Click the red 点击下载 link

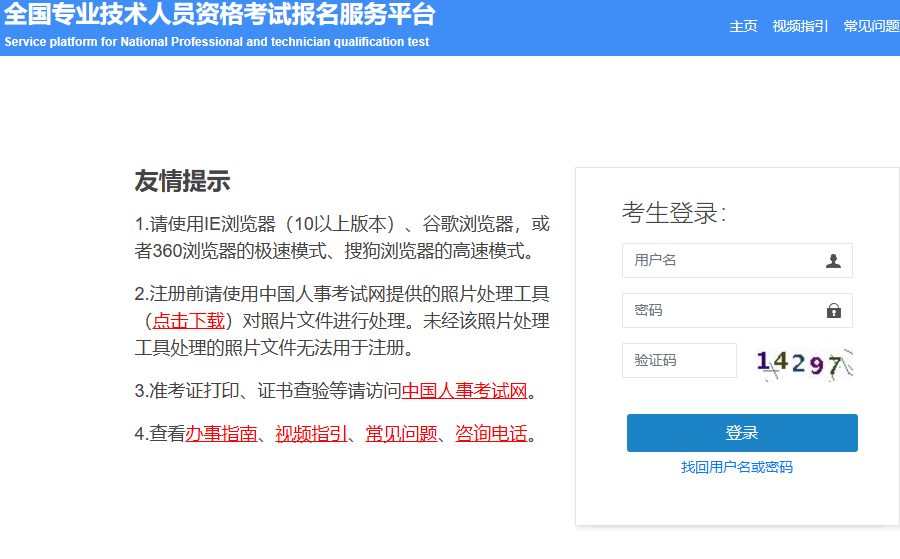(188, 321)
